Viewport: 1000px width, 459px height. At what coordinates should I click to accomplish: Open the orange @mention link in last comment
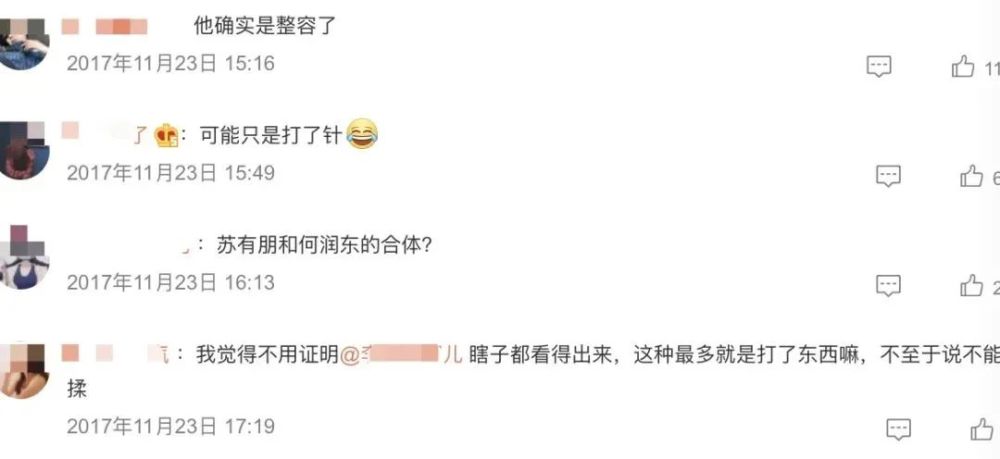pos(401,354)
